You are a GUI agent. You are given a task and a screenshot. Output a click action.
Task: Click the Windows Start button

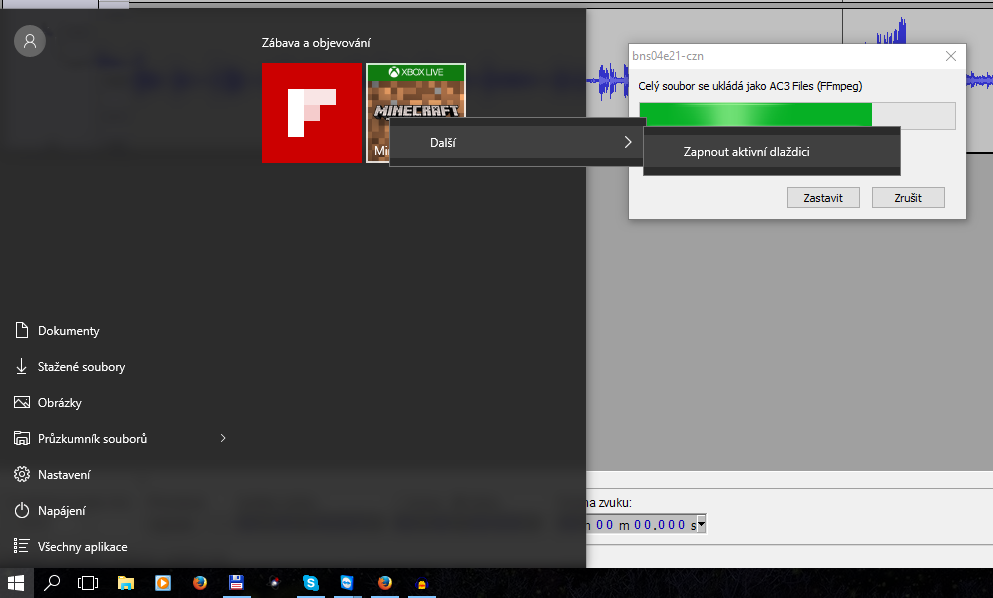(15, 583)
